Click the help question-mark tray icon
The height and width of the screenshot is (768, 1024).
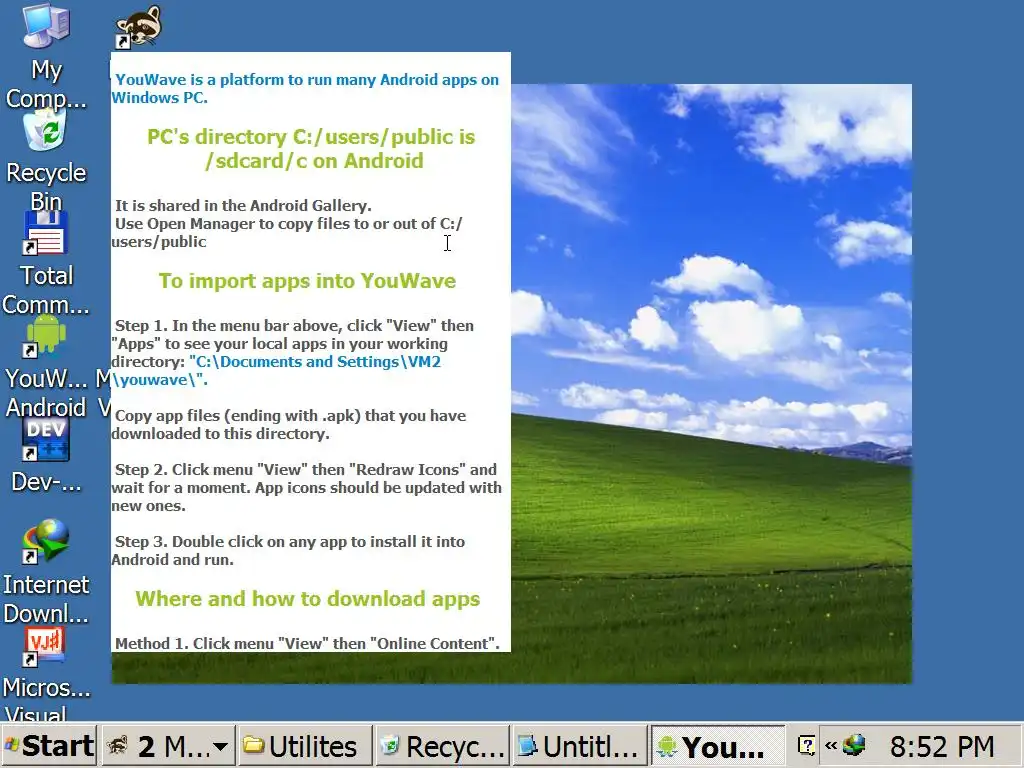[807, 745]
